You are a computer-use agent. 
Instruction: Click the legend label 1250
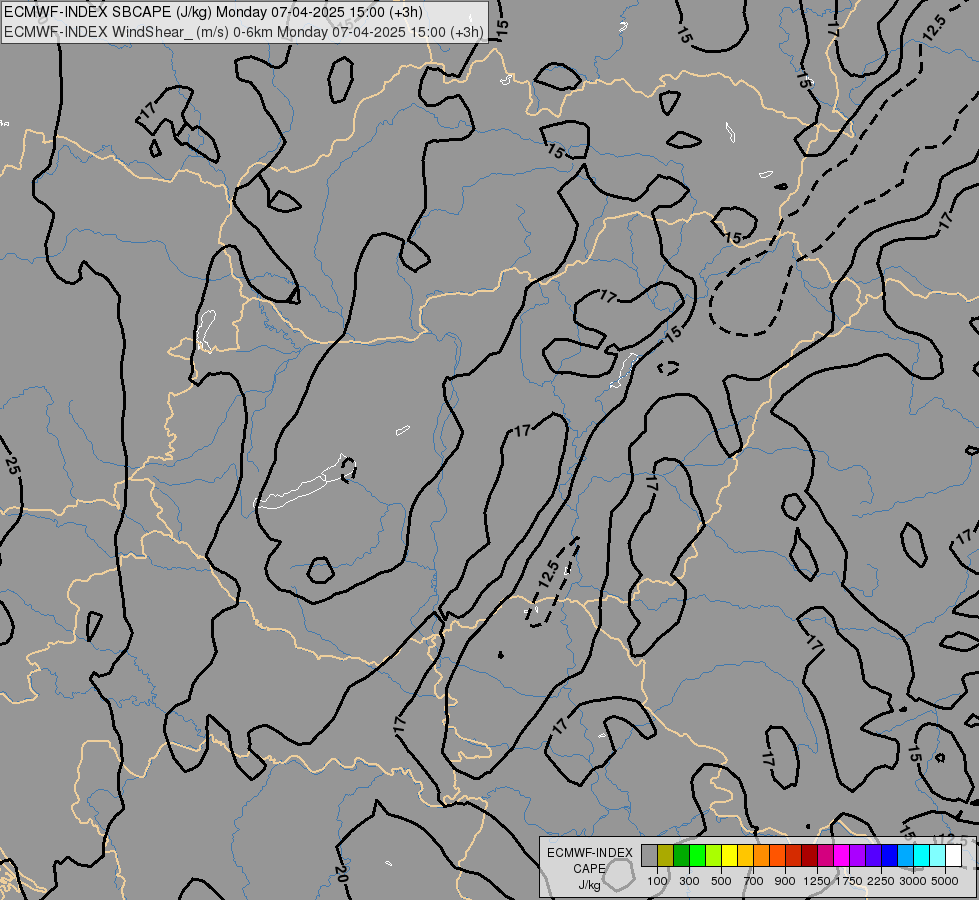817,881
